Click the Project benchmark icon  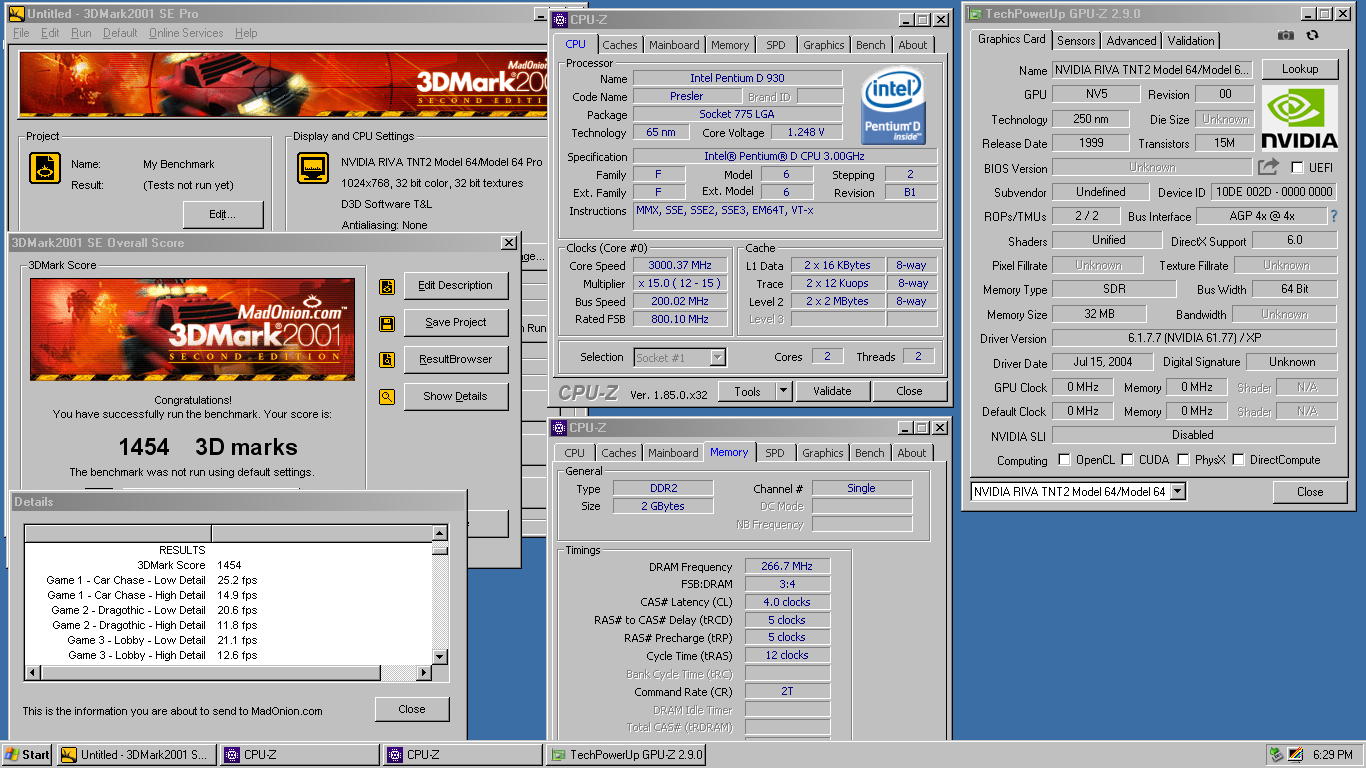click(x=45, y=168)
